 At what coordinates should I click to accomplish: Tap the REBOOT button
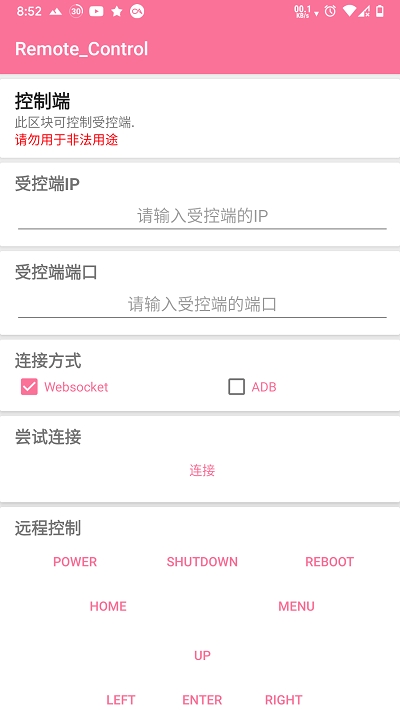point(329,562)
